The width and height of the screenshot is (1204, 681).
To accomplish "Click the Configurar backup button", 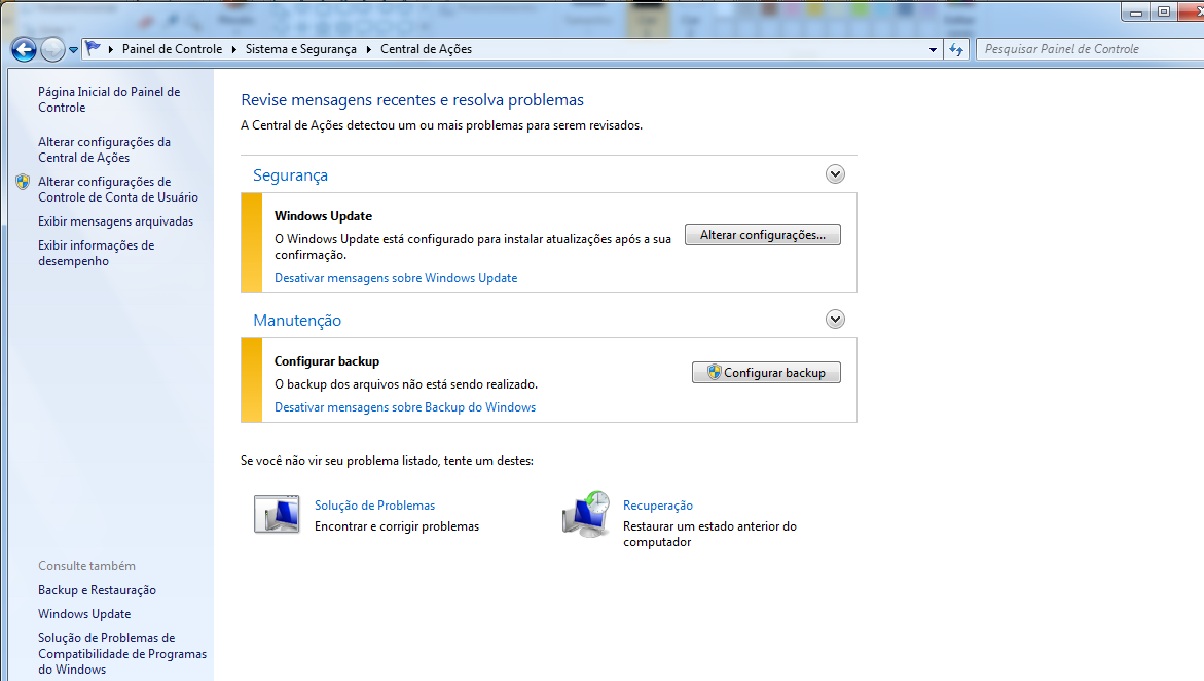I will 766,372.
